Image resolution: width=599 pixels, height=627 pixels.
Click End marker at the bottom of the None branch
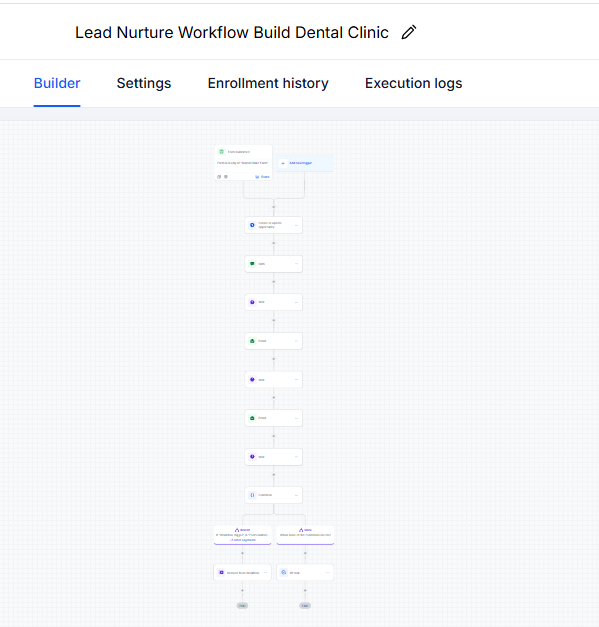coord(305,606)
